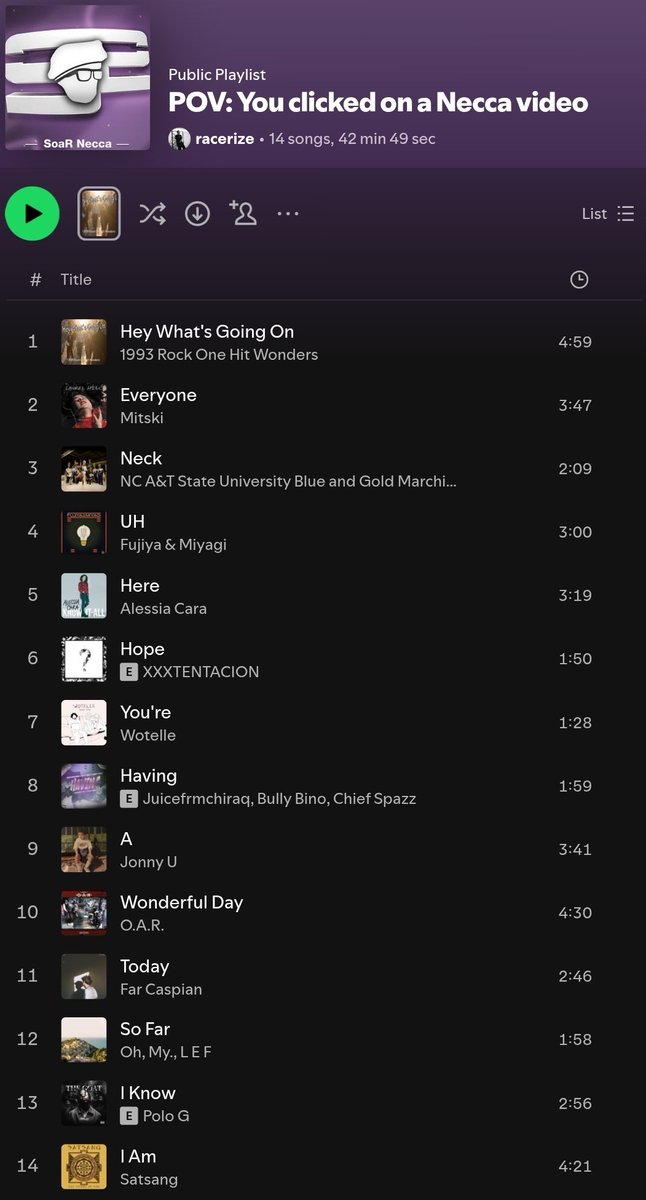Open the playlist cover art image
Screen dimensions: 646x1200
pyautogui.click(x=78, y=78)
